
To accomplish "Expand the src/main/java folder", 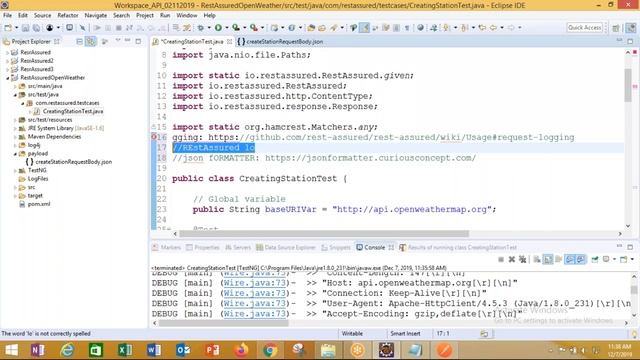I will point(15,86).
